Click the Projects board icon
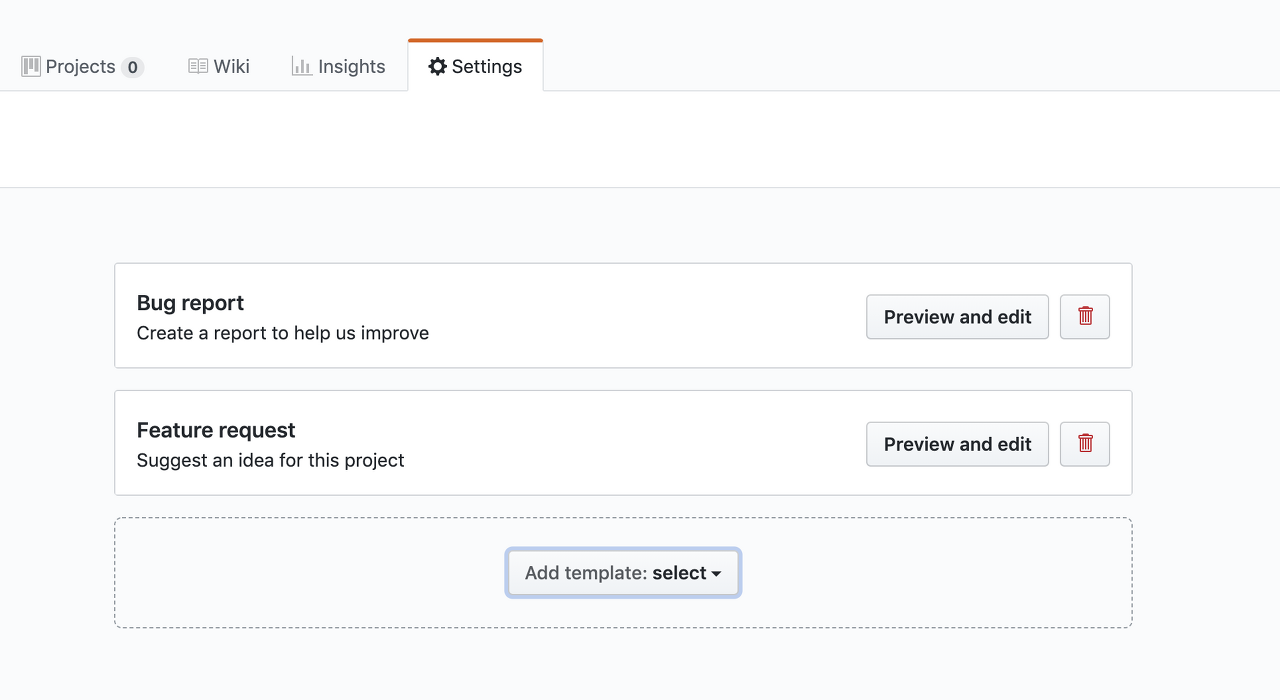This screenshot has width=1280, height=700. [x=31, y=67]
